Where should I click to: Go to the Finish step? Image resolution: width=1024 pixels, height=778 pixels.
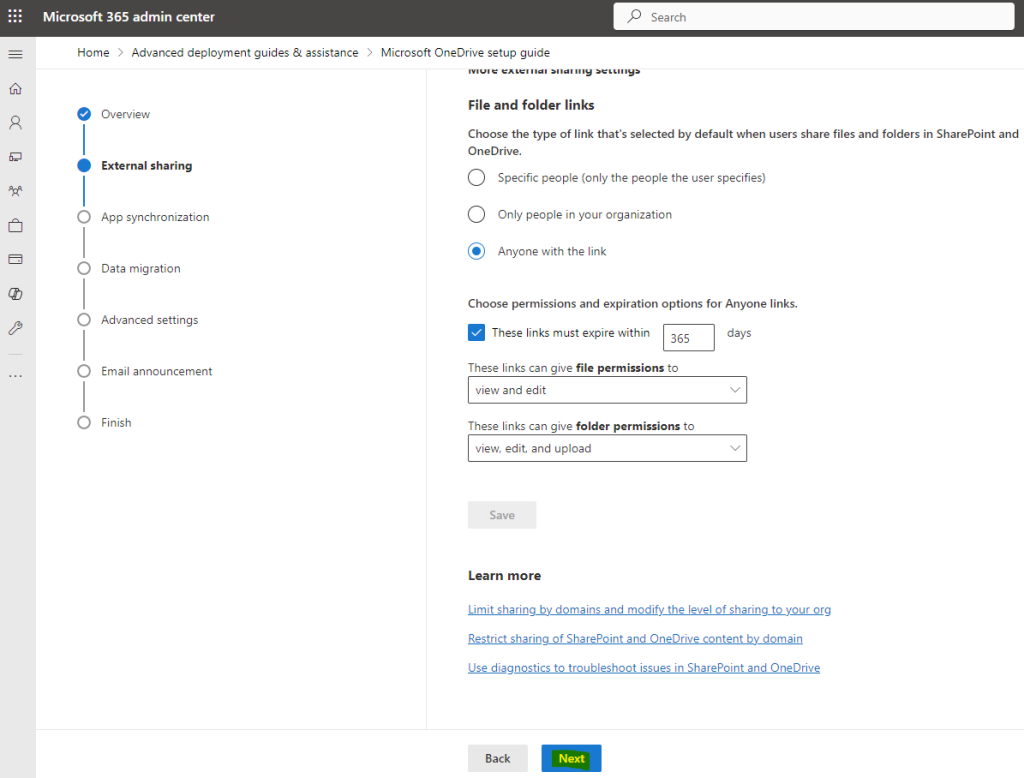coord(116,423)
